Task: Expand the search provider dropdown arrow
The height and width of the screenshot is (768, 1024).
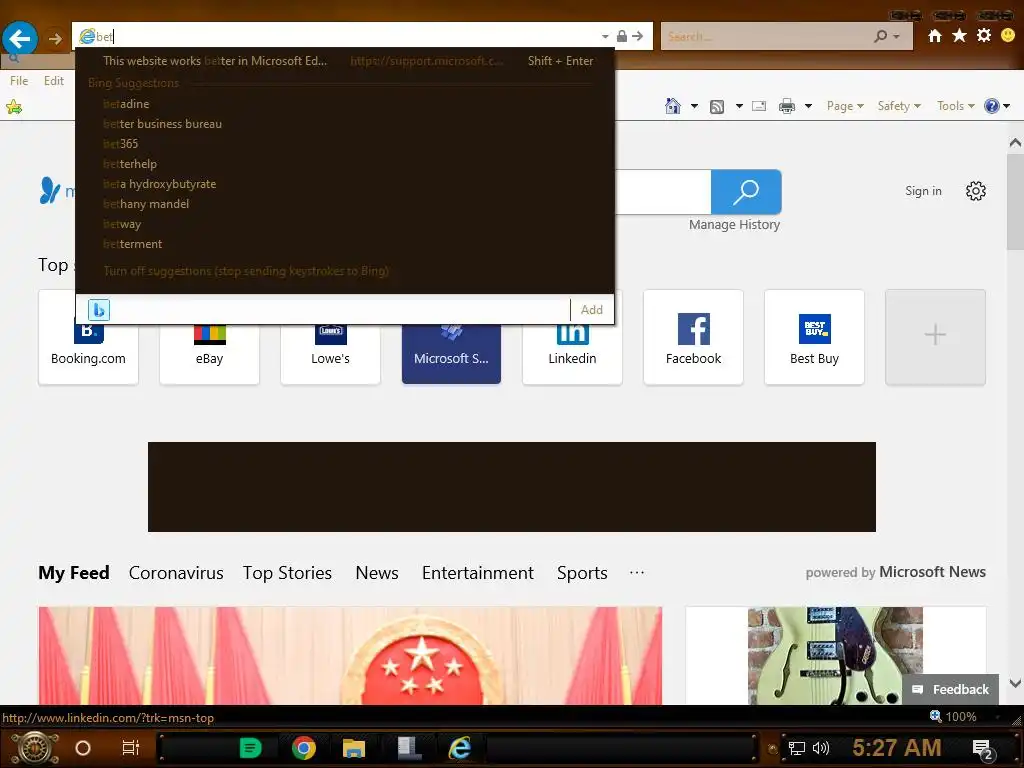Action: (x=897, y=37)
